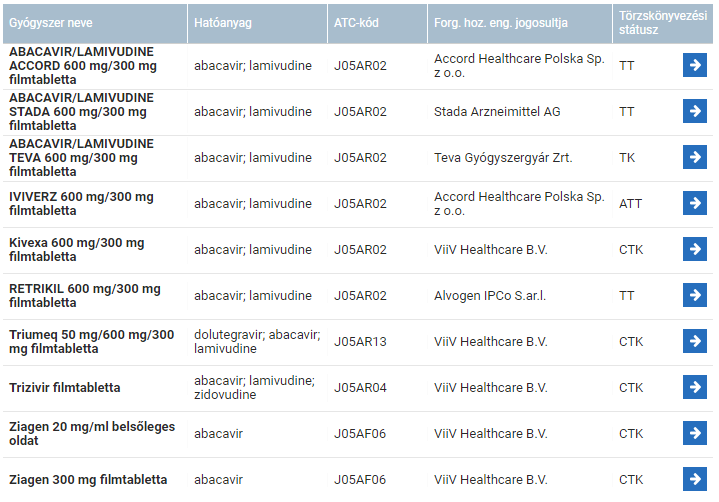Click the Kivexa row arrow button

[x=694, y=249]
